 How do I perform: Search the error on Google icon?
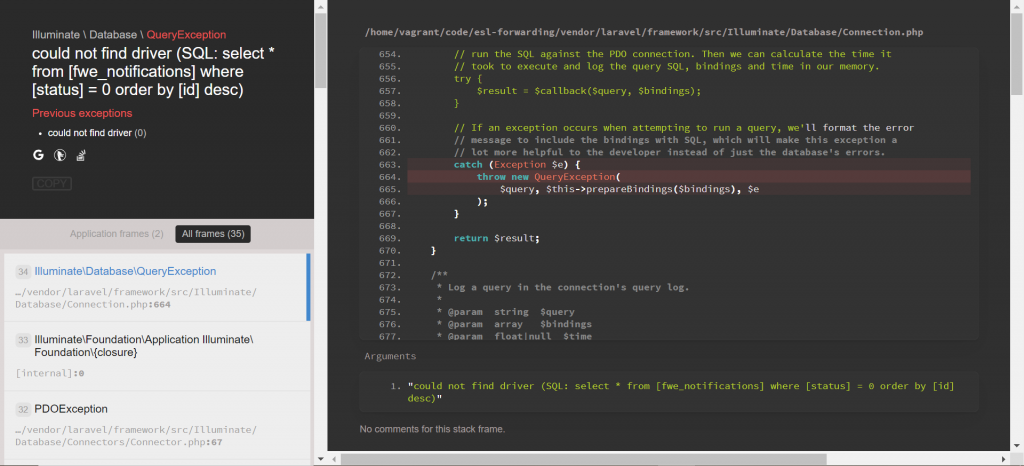click(38, 155)
